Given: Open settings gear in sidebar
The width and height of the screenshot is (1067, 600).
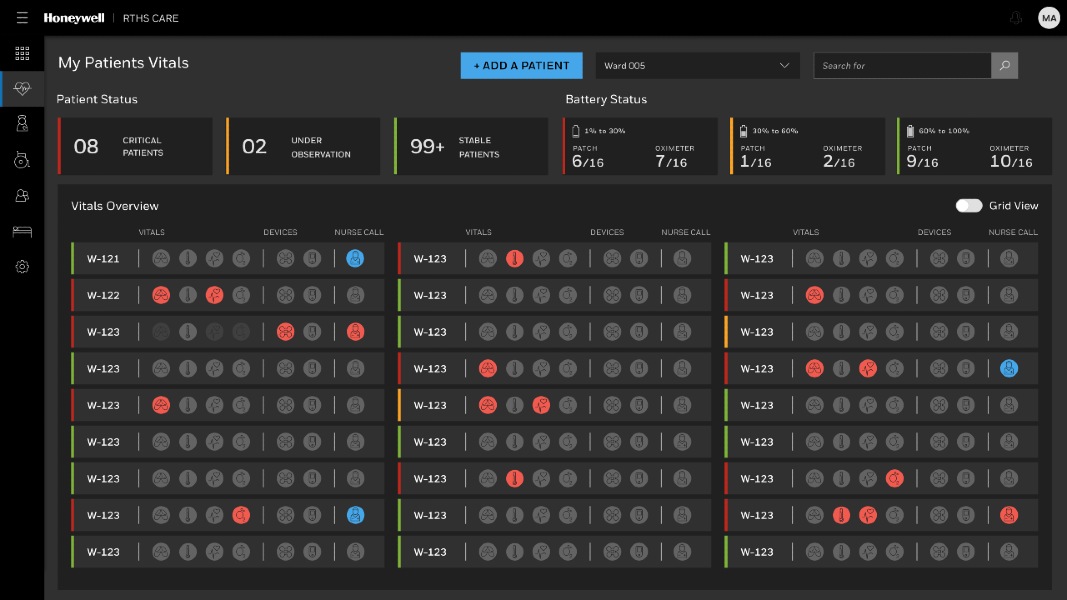Looking at the screenshot, I should (x=22, y=267).
